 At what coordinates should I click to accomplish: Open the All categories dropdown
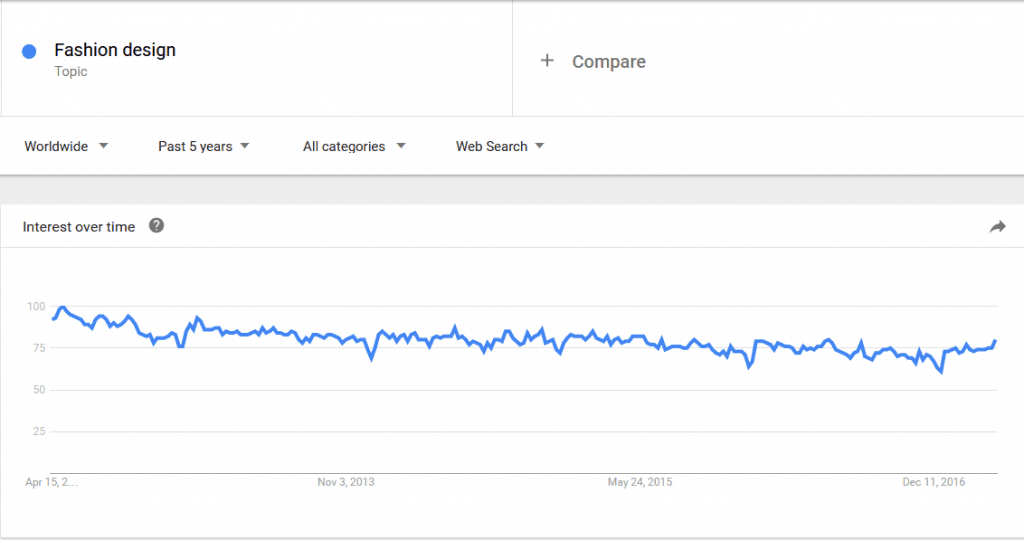[354, 146]
